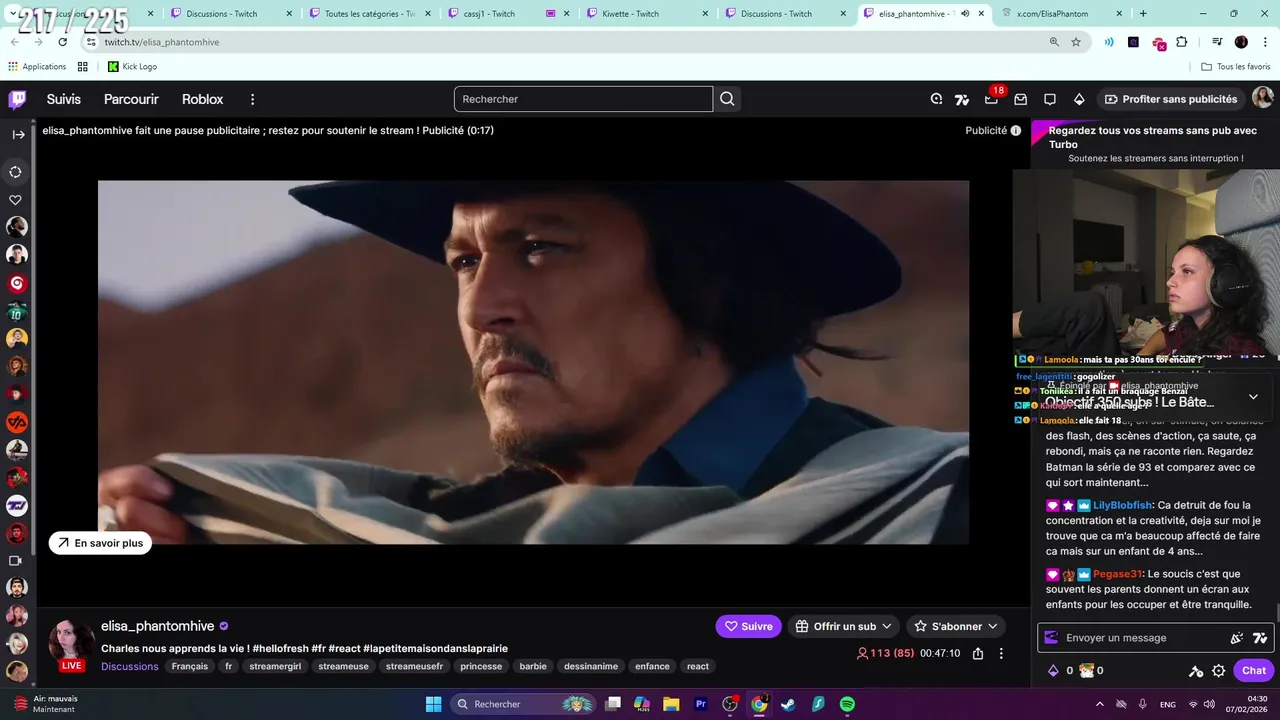
Task: Open the browser zoom magnifier icon
Action: click(x=1054, y=42)
